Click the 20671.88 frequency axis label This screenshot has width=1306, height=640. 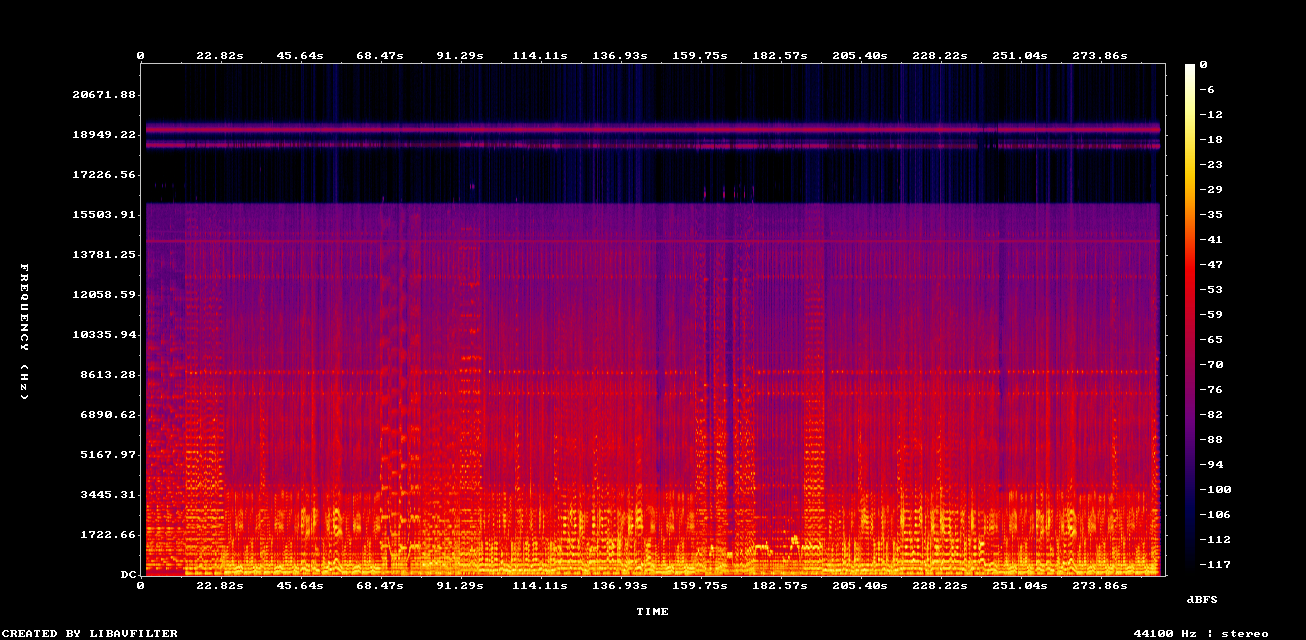(105, 95)
